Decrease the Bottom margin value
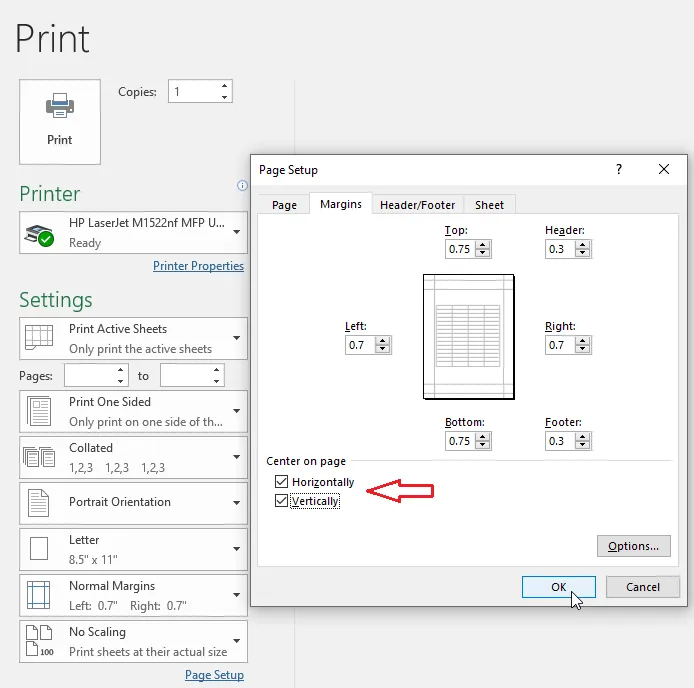694x688 pixels. [x=483, y=445]
